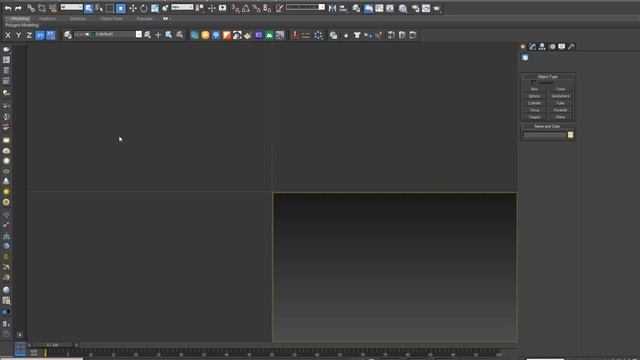The width and height of the screenshot is (640, 360).
Task: Click the Box primitive button
Action: [x=534, y=89]
